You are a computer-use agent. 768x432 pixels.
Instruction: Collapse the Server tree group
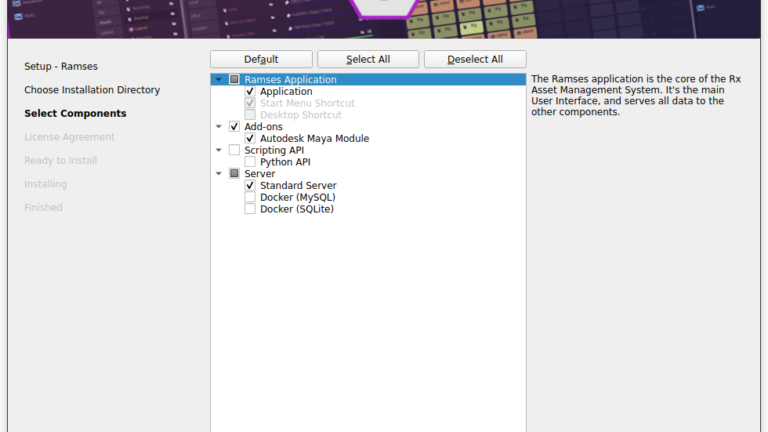coord(219,174)
